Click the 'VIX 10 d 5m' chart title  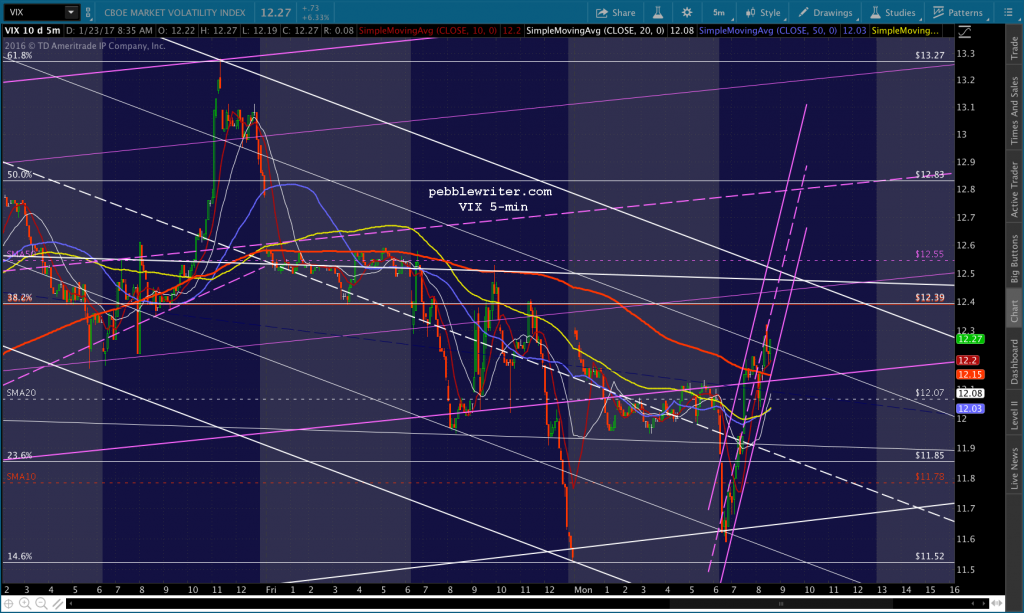tap(32, 31)
